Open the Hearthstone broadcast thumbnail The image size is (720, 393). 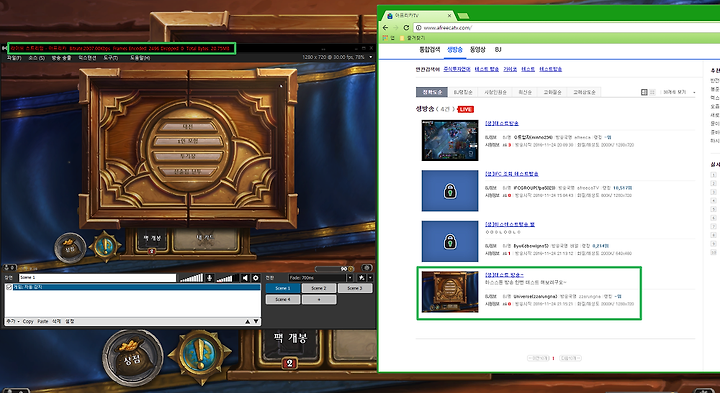450,292
